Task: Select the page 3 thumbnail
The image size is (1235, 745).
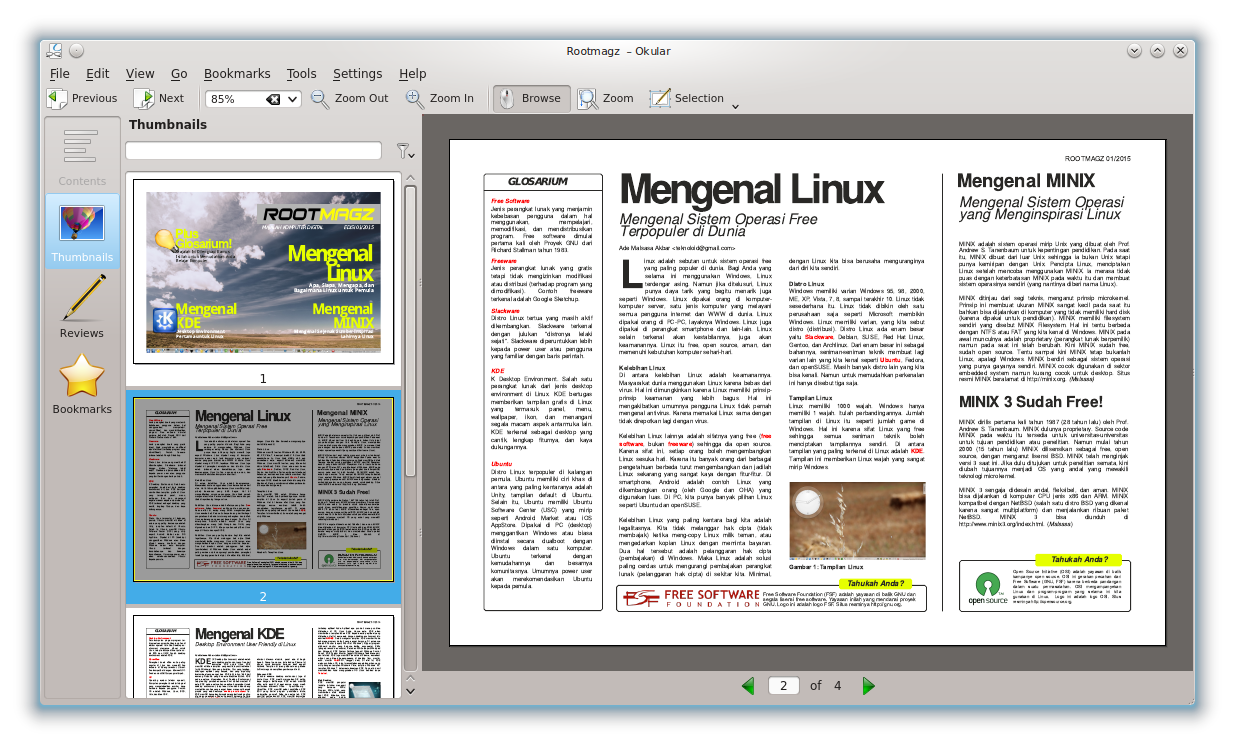Action: 263,655
